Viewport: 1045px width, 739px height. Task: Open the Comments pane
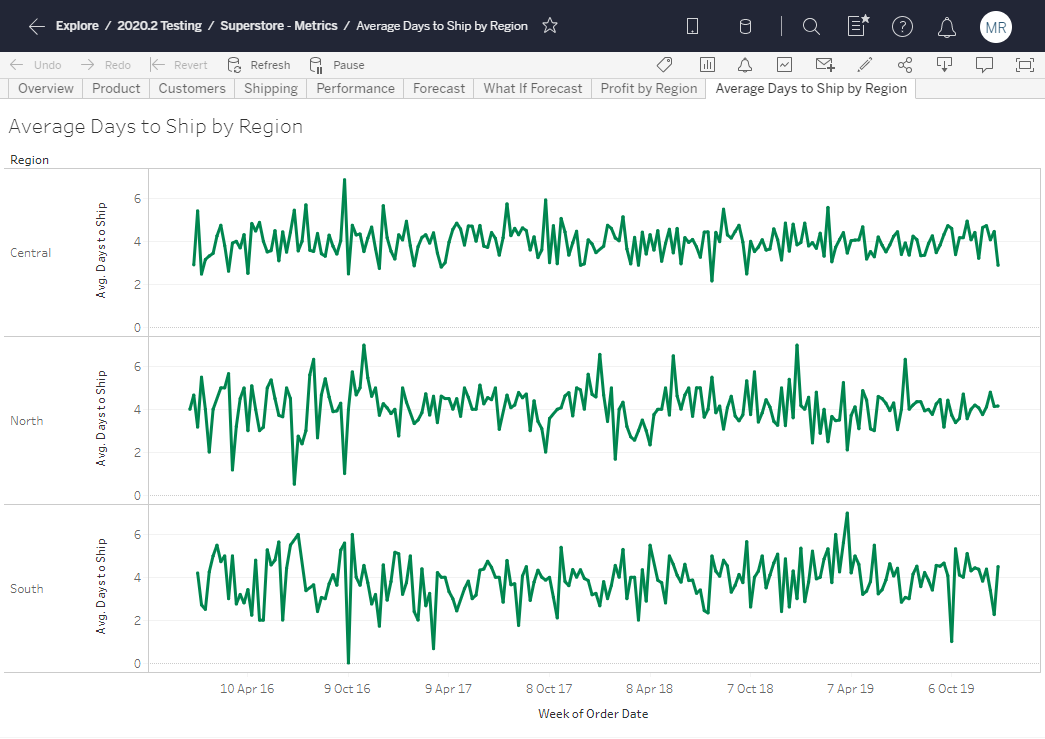pyautogui.click(x=984, y=65)
